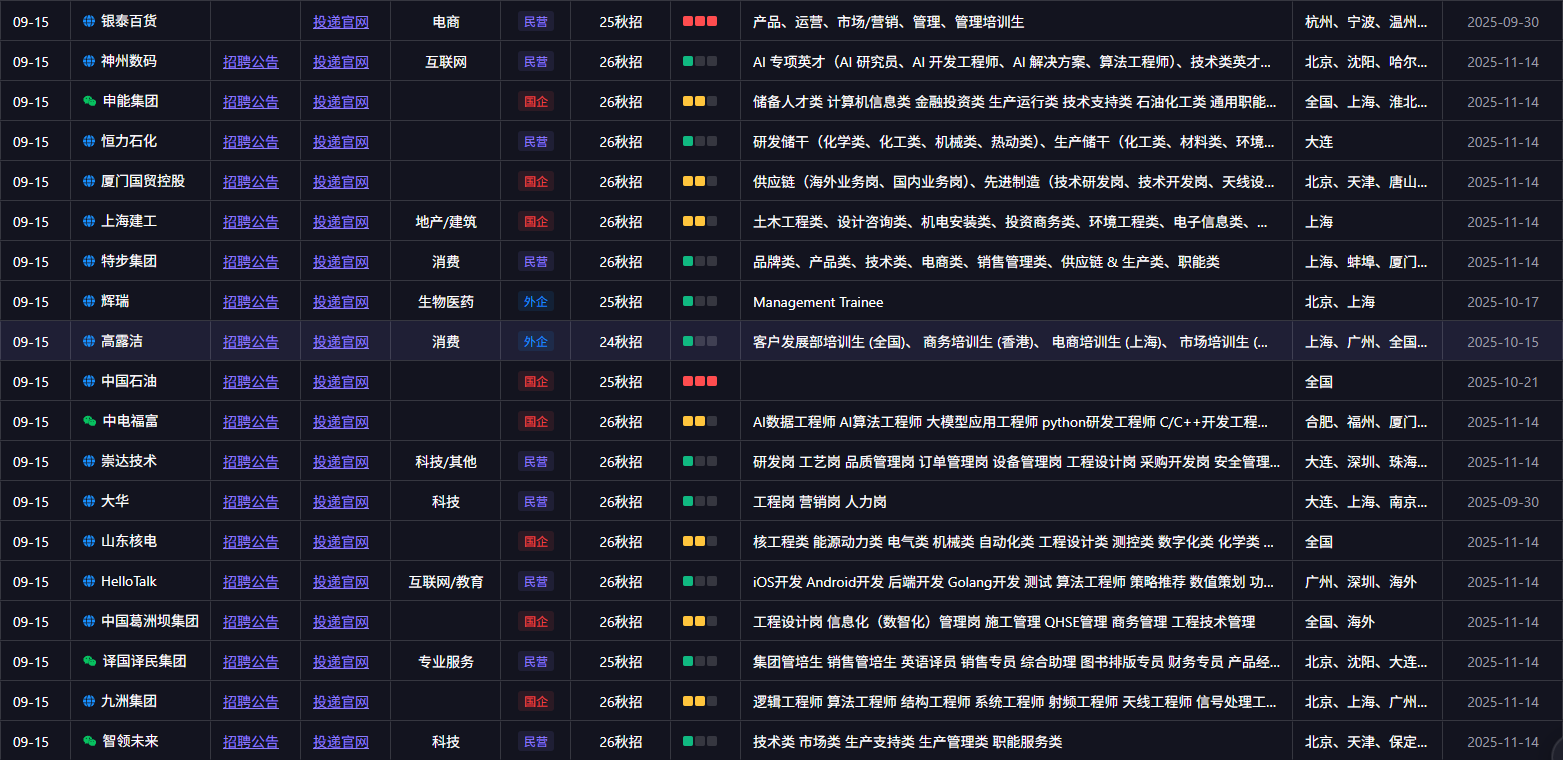Open the 招聘公告 link for 山东核电
The width and height of the screenshot is (1563, 760).
(x=250, y=541)
